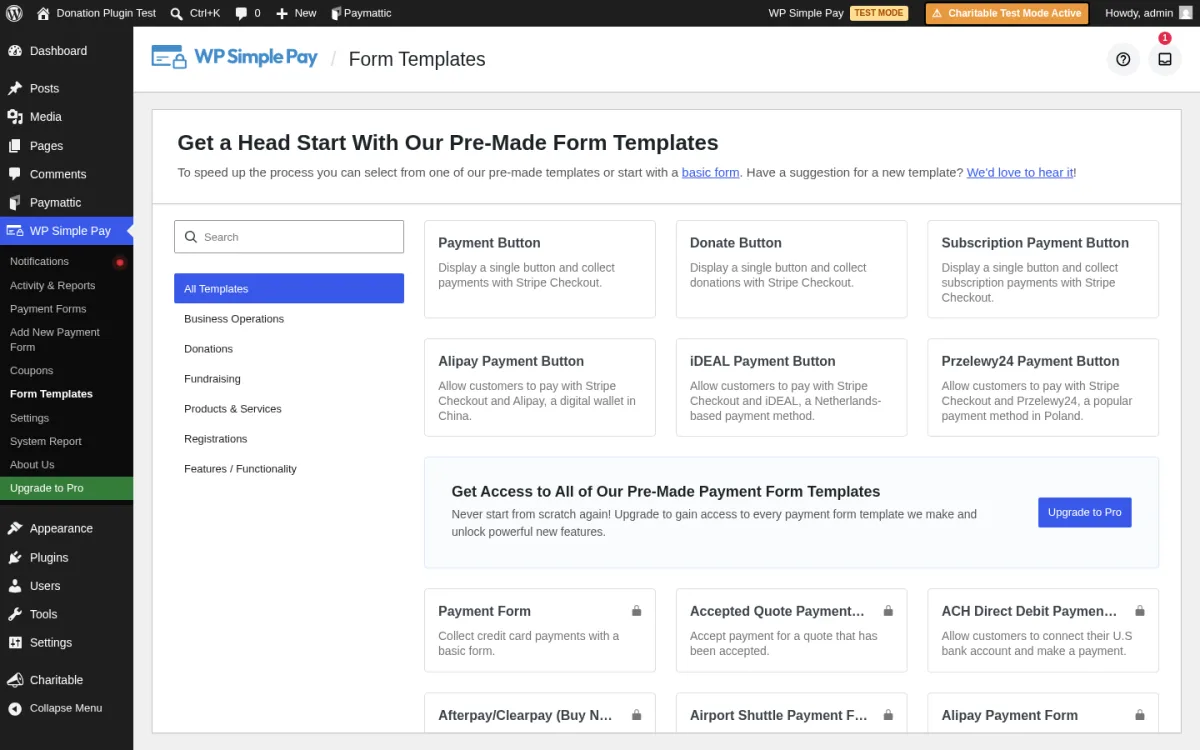Choose the Przelewy24 Payment Button template
This screenshot has height=750, width=1200.
pos(1043,387)
